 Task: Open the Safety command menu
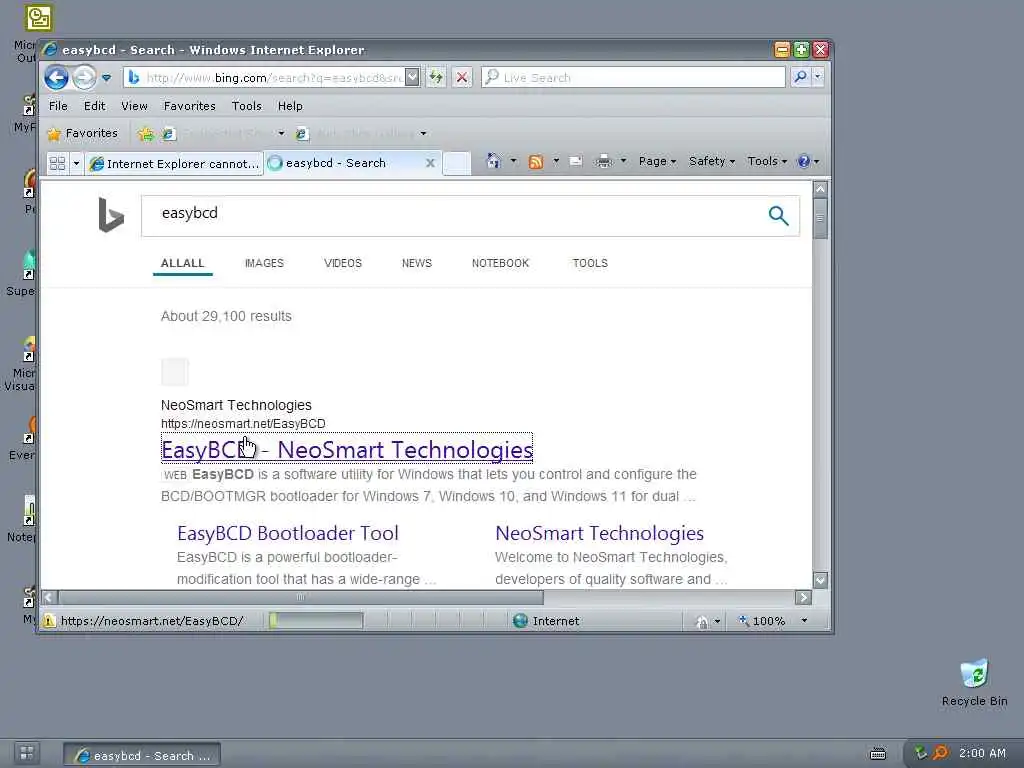coord(711,161)
